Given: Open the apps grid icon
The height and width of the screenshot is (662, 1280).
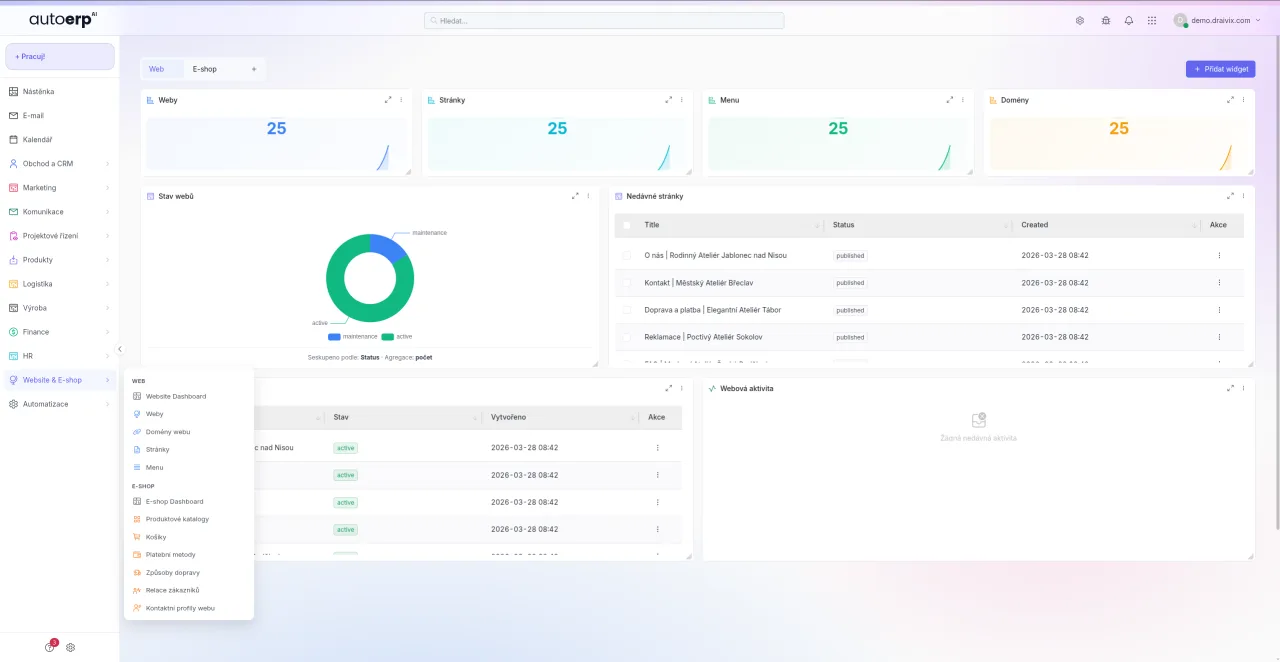Looking at the screenshot, I should click(x=1152, y=20).
